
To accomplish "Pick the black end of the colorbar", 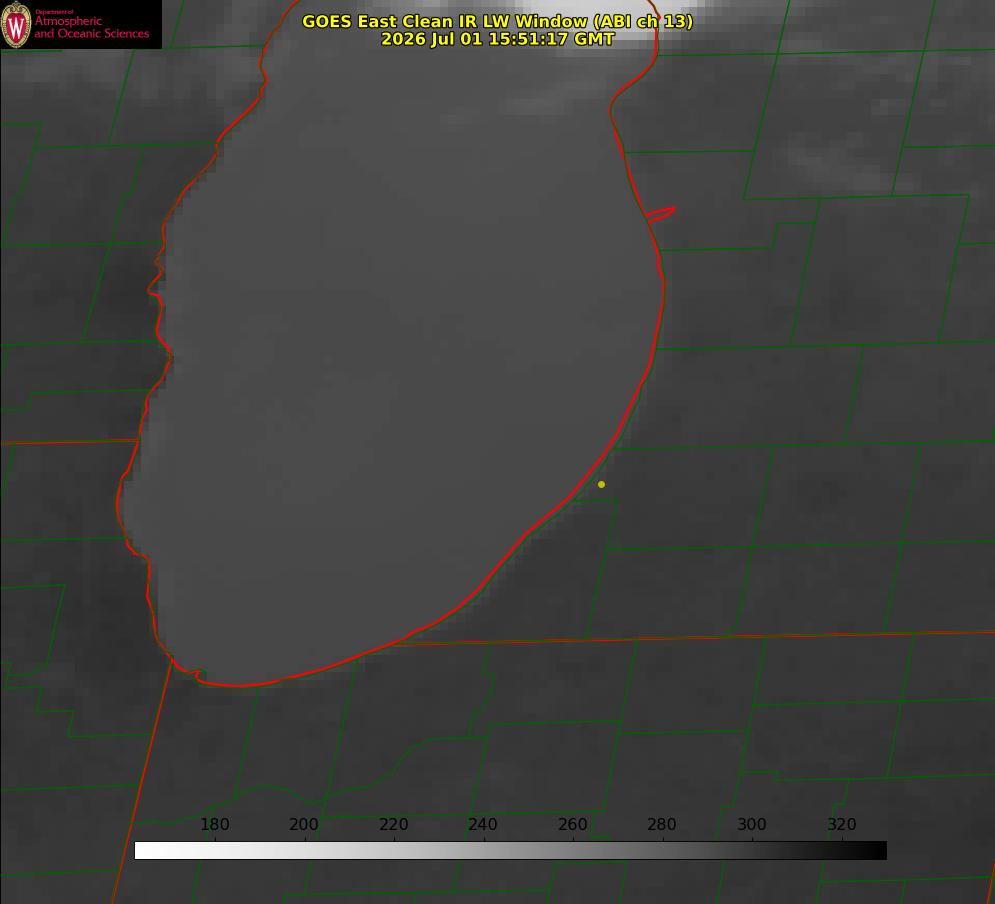I will click(x=869, y=850).
